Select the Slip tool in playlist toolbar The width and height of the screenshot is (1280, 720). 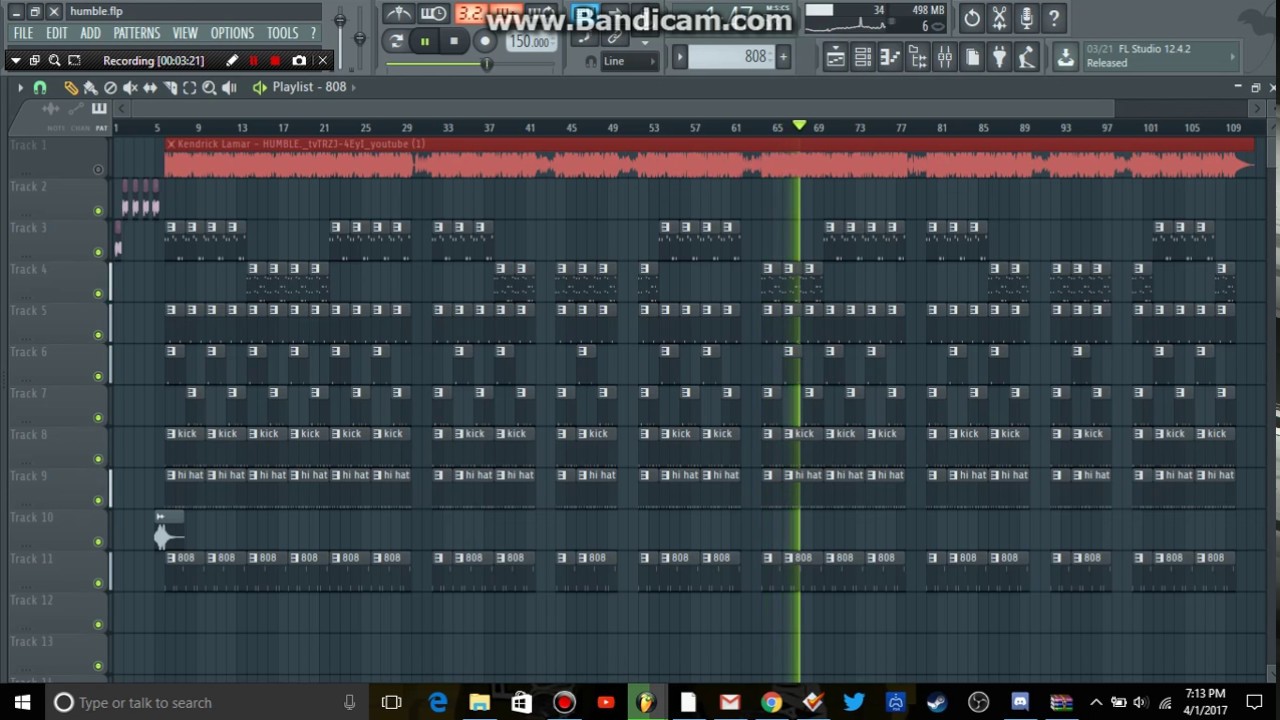[150, 88]
